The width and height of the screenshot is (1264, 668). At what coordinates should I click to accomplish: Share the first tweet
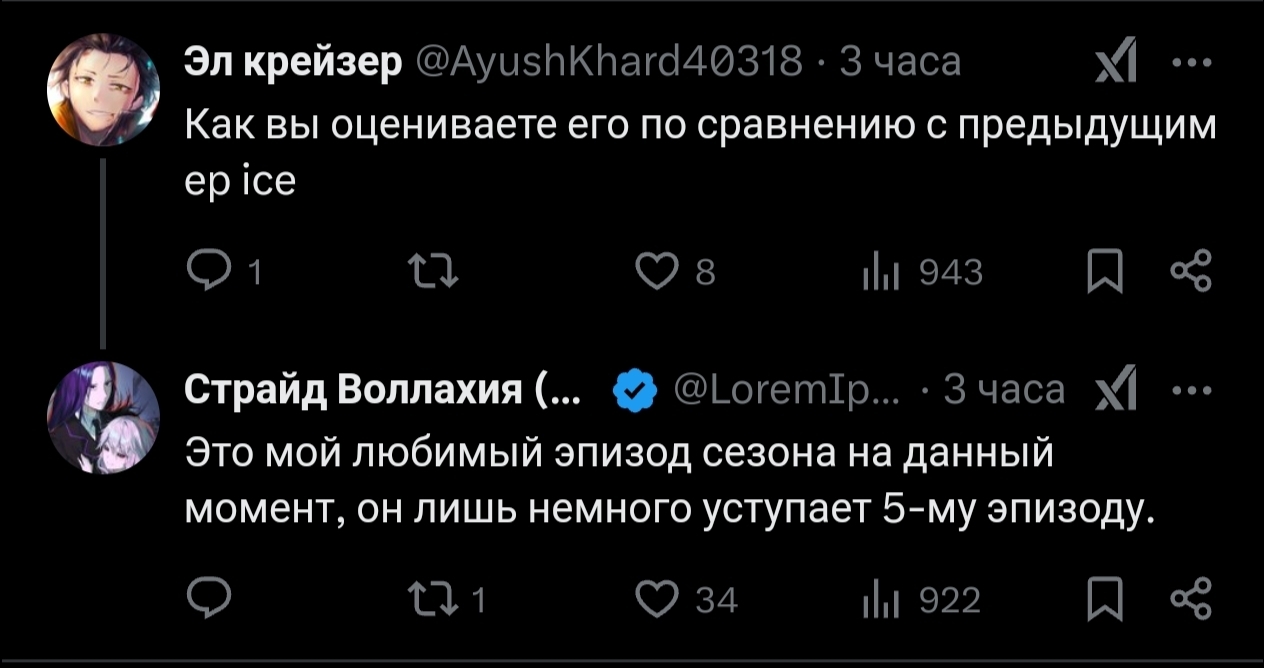coord(1192,271)
